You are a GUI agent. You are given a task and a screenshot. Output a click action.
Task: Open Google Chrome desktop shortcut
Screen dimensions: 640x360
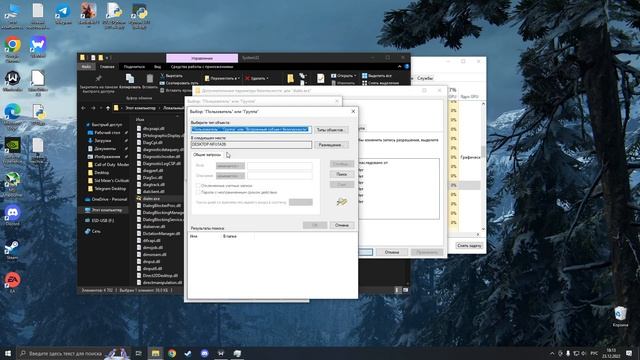click(13, 49)
